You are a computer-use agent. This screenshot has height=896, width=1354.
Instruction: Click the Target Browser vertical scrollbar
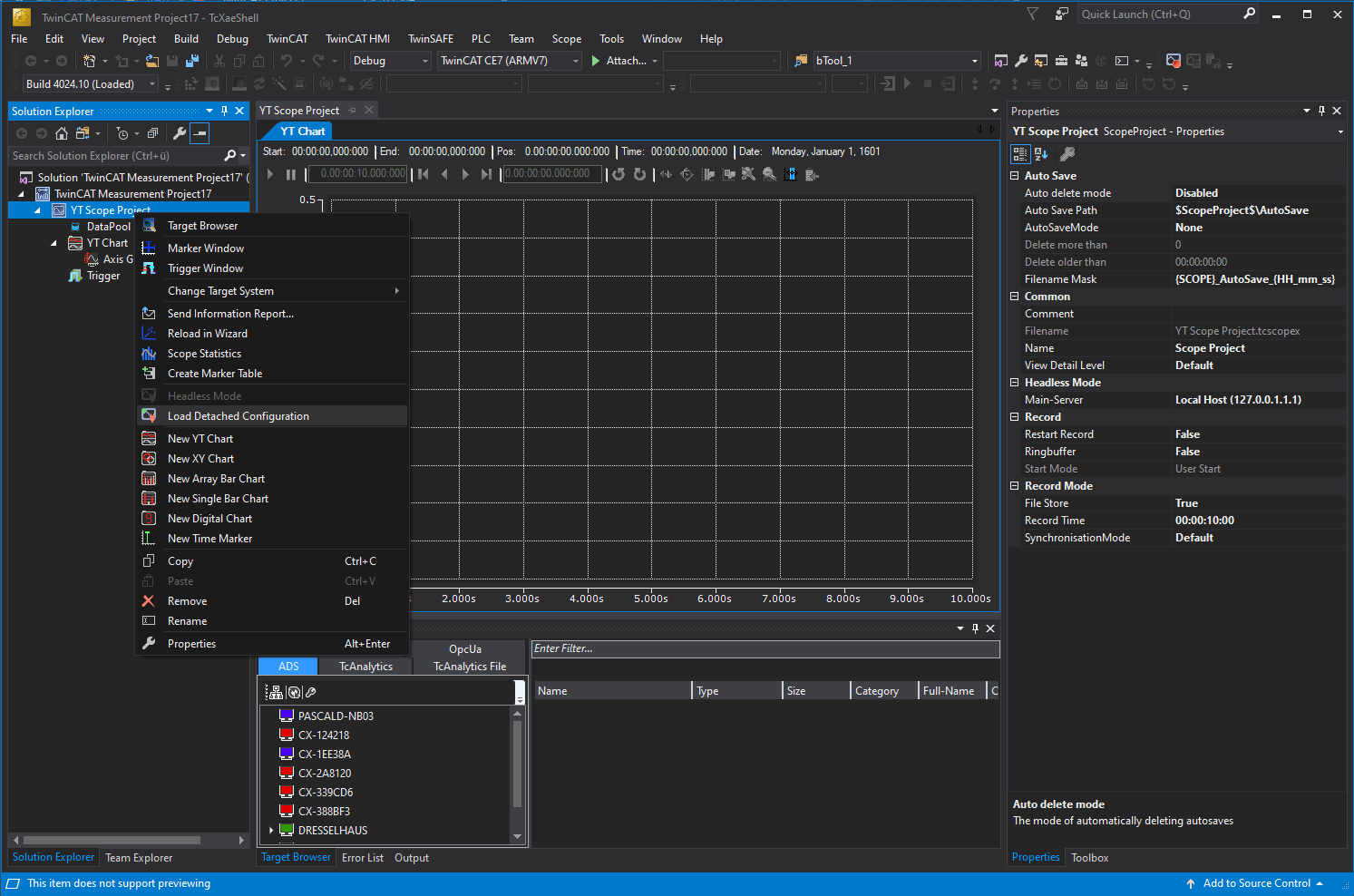pos(518,764)
